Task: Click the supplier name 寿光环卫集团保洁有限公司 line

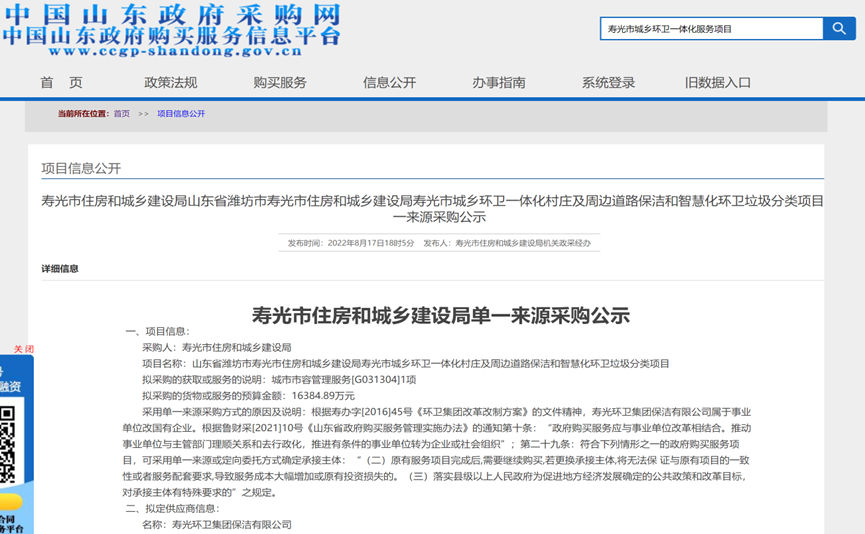Action: [217, 525]
